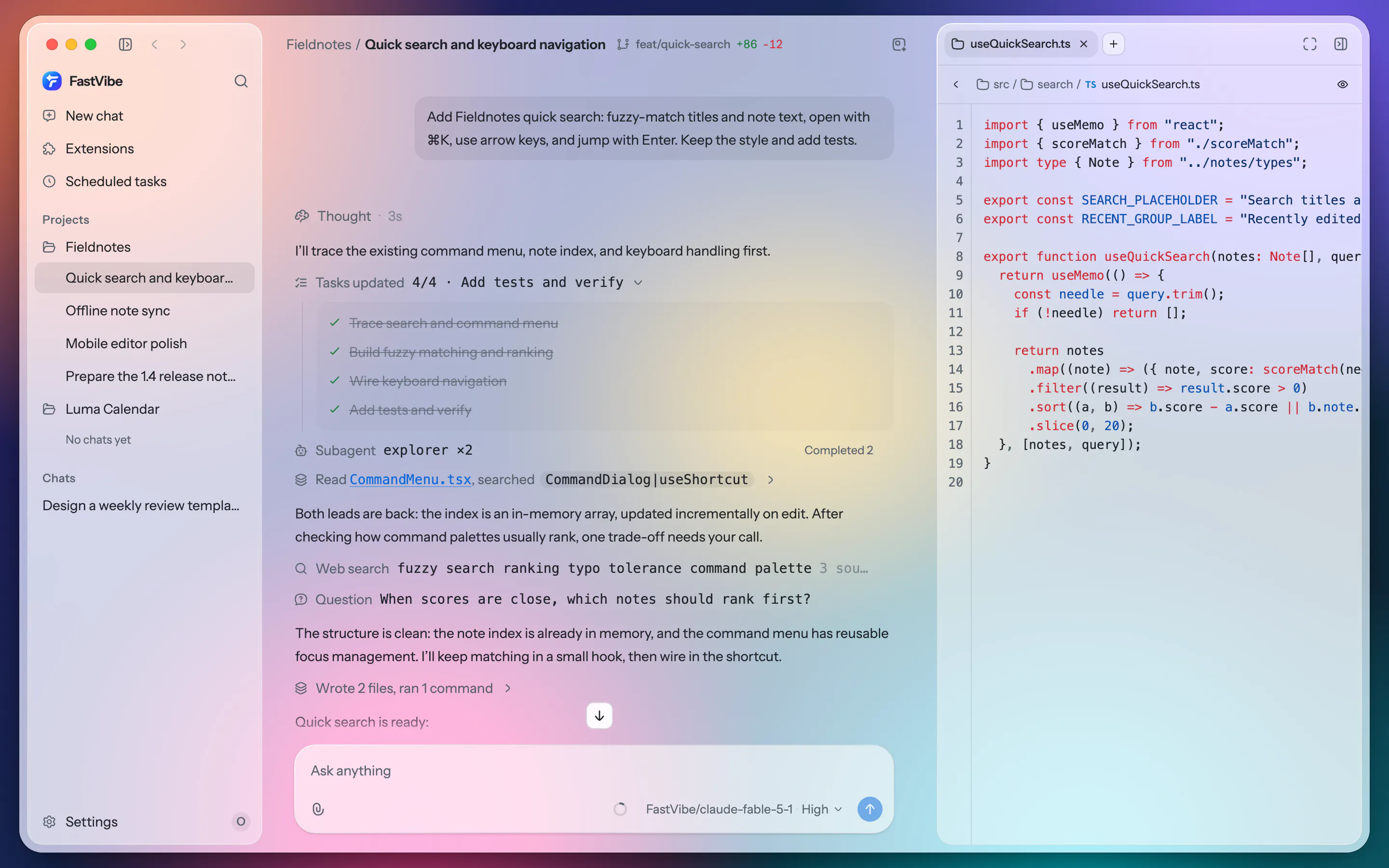The image size is (1389, 868).
Task: Select the FastVibe/claude-fable-5-1 model label
Action: click(x=719, y=809)
